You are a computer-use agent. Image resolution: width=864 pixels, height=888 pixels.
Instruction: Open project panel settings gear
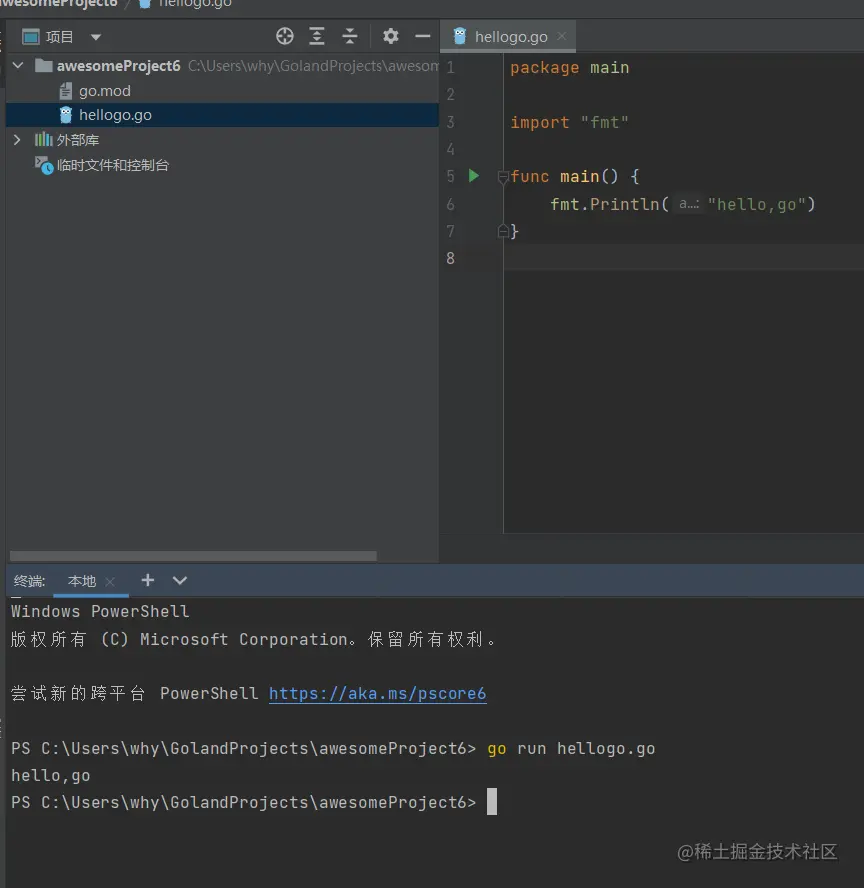coord(391,36)
